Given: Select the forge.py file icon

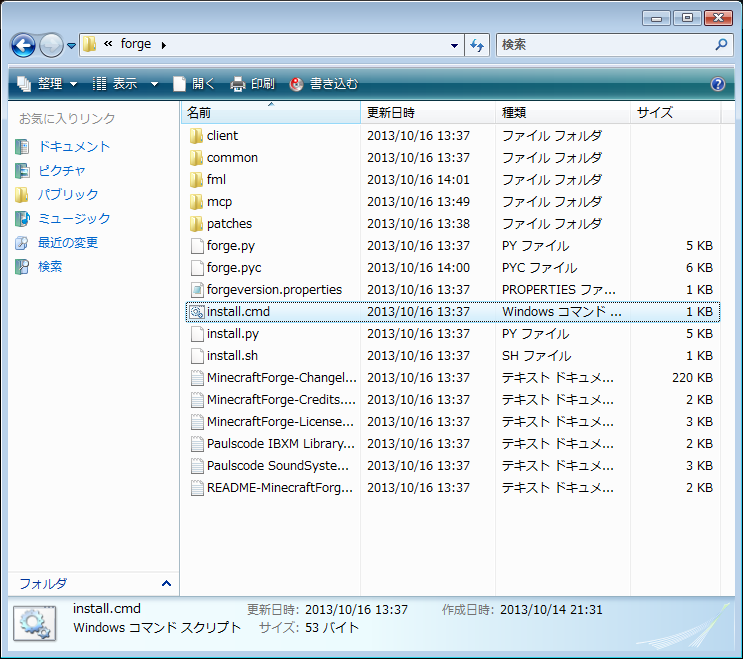Looking at the screenshot, I should tap(197, 246).
